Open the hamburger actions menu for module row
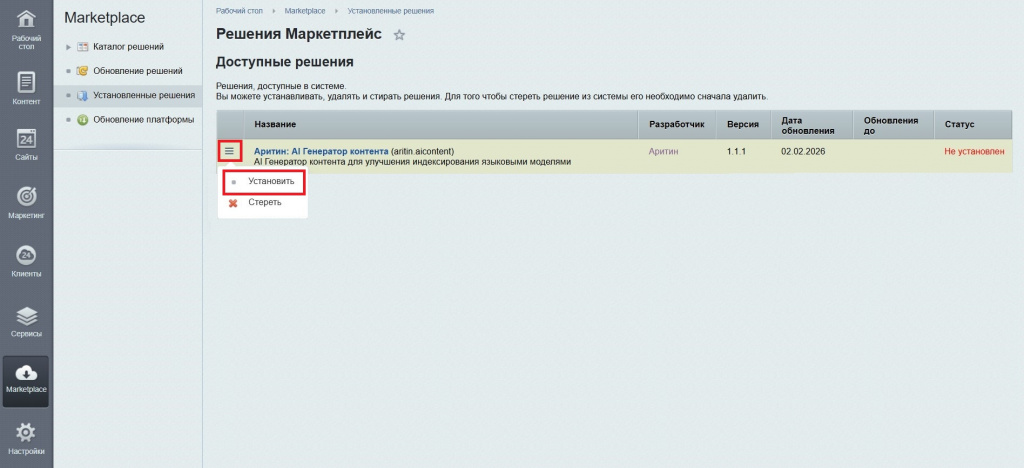The width and height of the screenshot is (1024, 468). [x=229, y=151]
